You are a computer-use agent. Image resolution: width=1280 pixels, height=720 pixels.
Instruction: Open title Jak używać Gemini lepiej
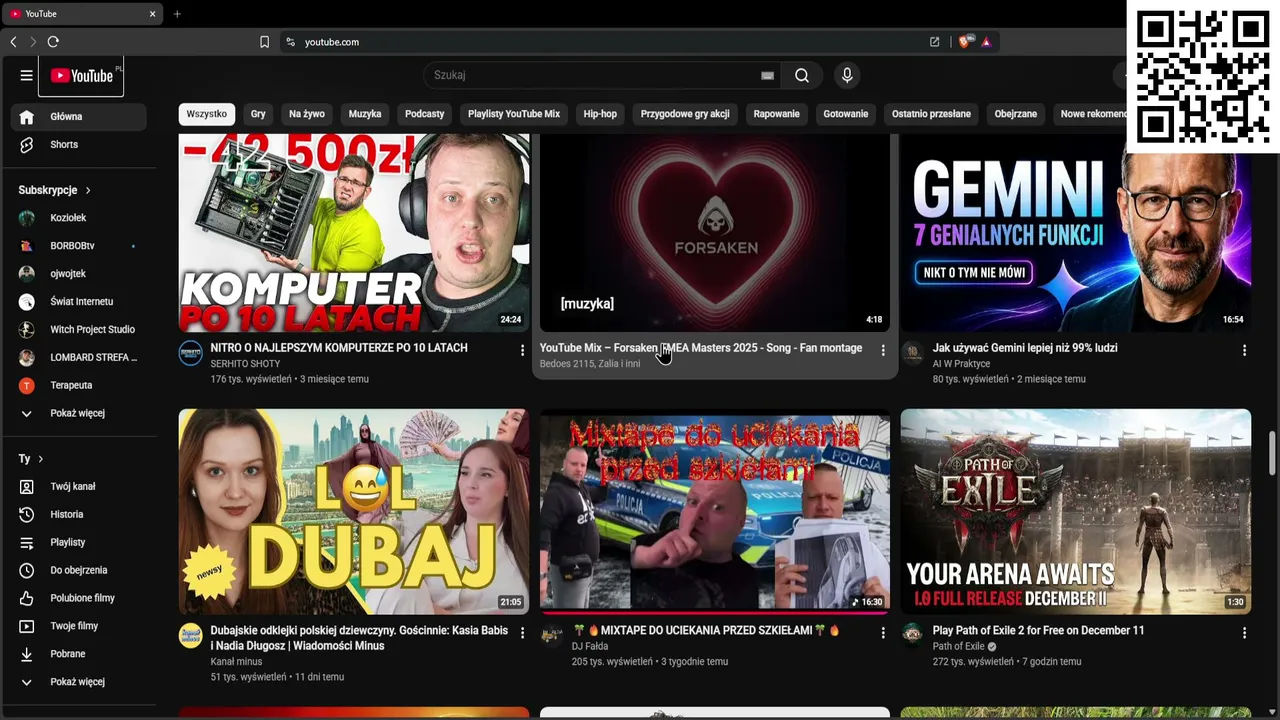coord(1025,348)
